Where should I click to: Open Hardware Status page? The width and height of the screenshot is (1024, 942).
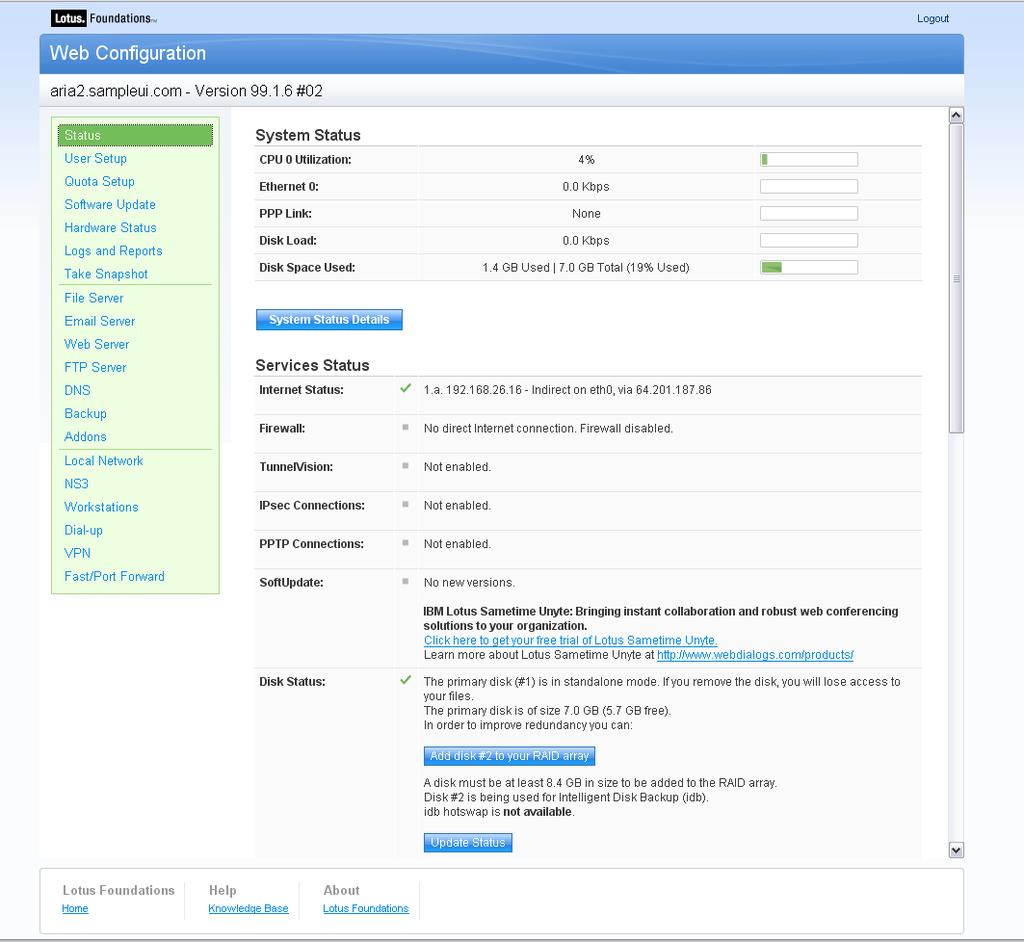click(110, 227)
